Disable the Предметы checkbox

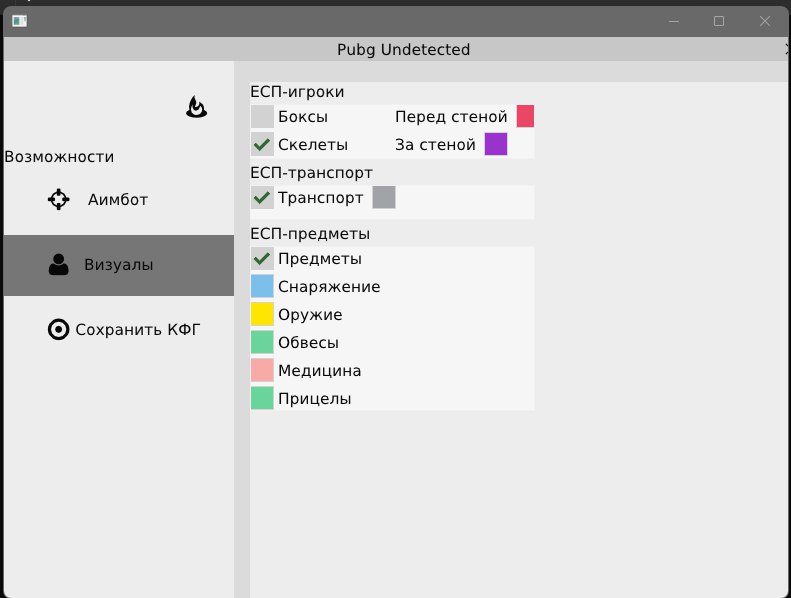[x=262, y=259]
